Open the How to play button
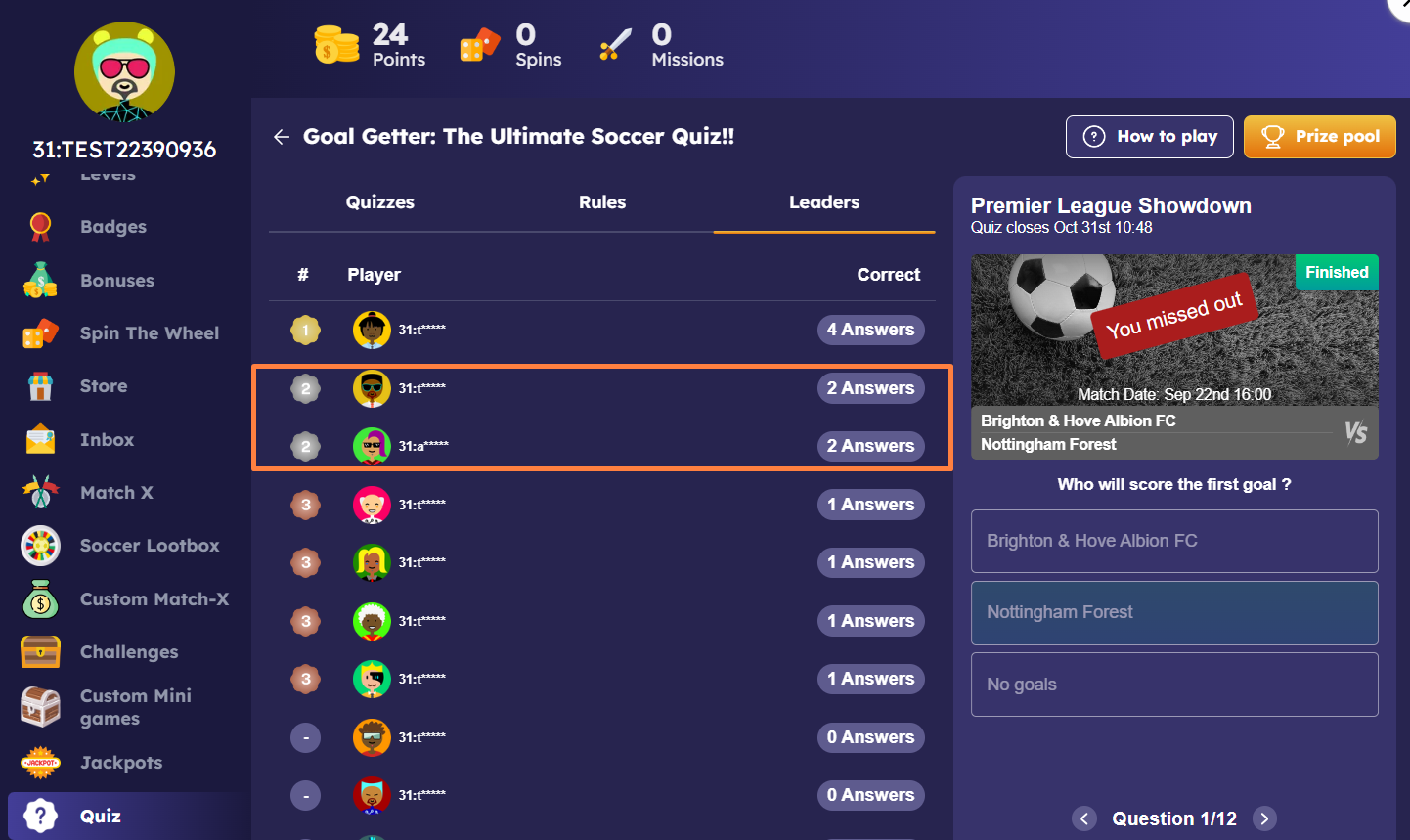 pos(1150,137)
